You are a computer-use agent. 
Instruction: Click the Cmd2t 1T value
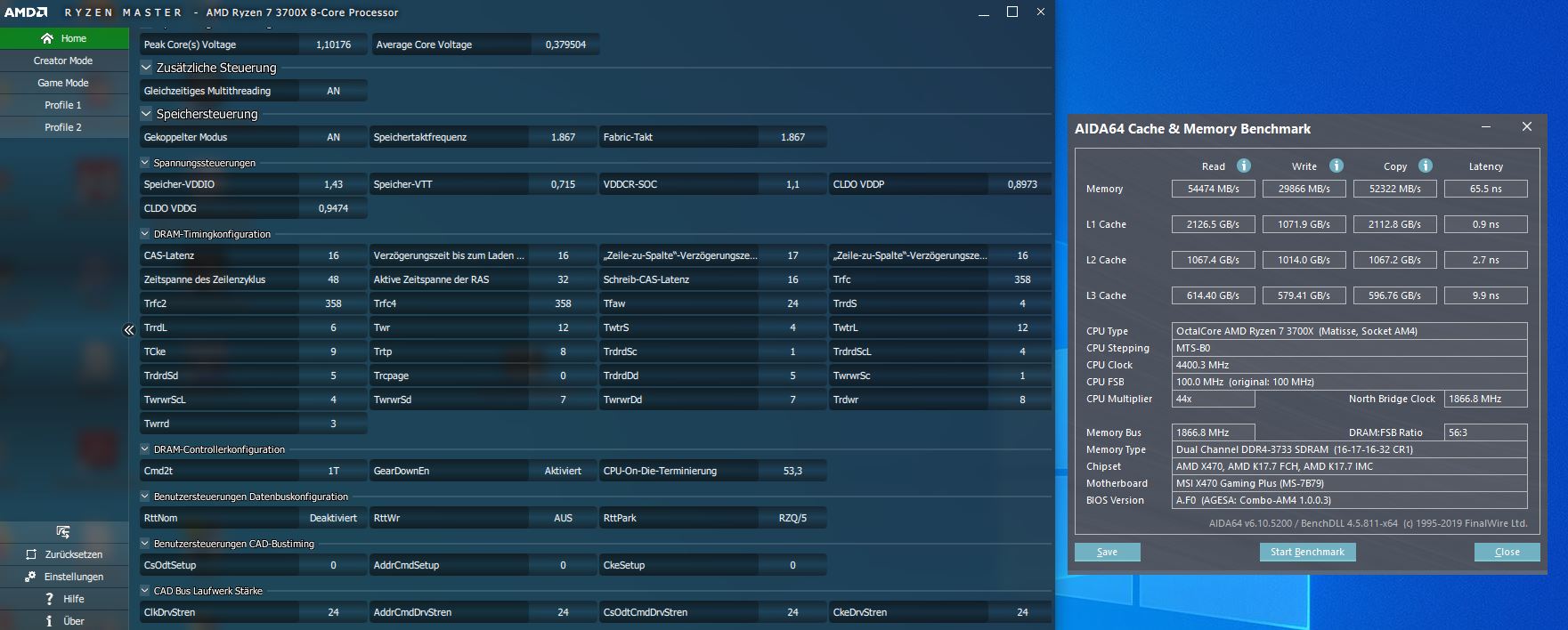[x=333, y=471]
